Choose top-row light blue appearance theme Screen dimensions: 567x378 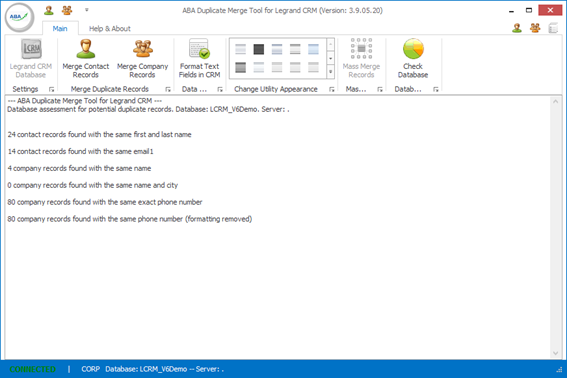coord(314,49)
